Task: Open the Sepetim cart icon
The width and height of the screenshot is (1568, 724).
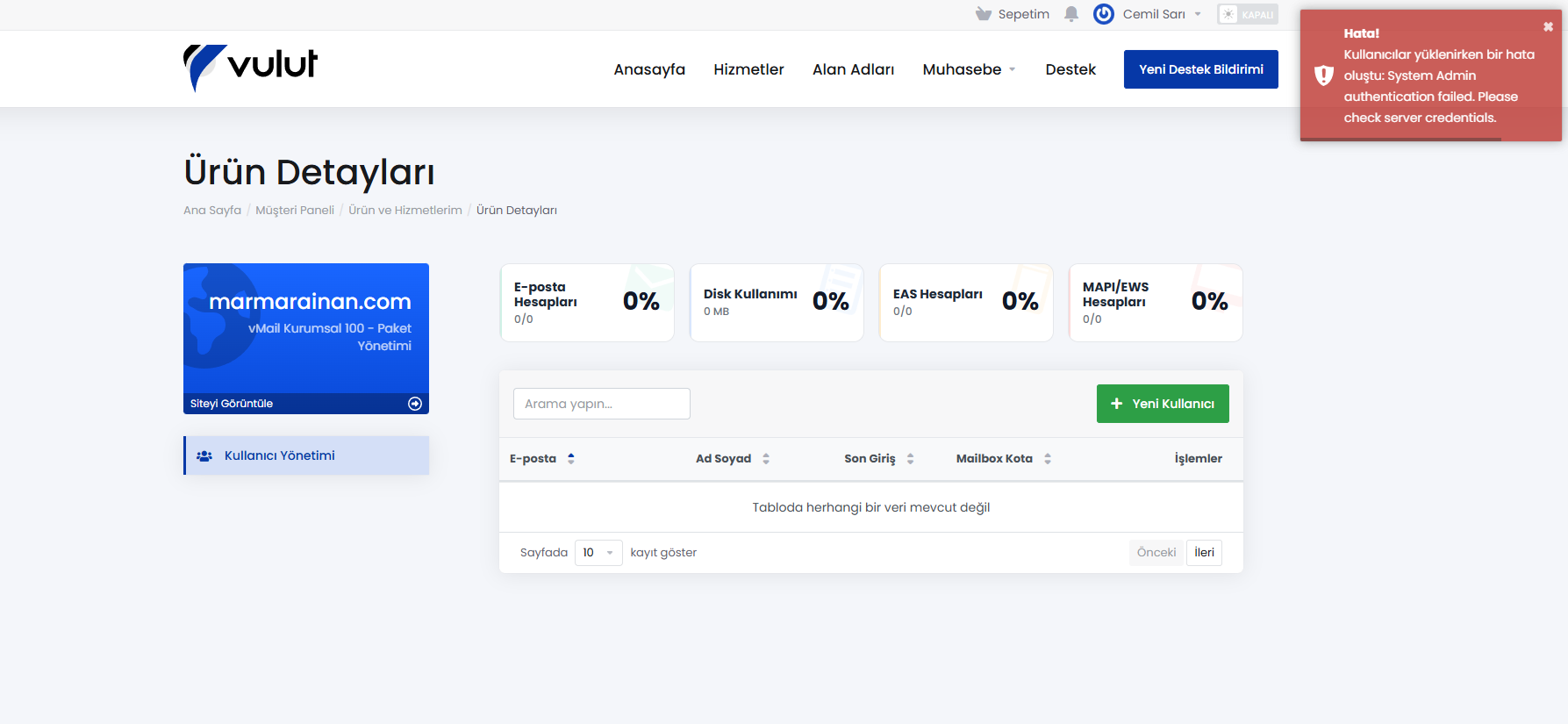Action: click(x=984, y=14)
